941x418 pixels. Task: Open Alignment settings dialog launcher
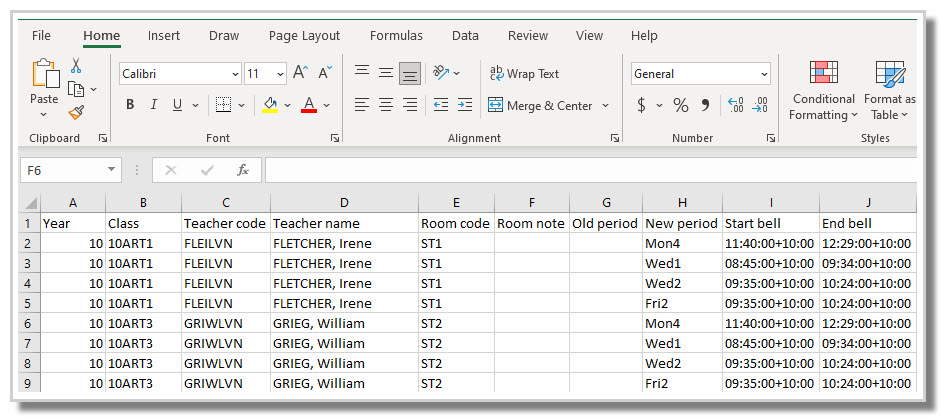coord(615,139)
